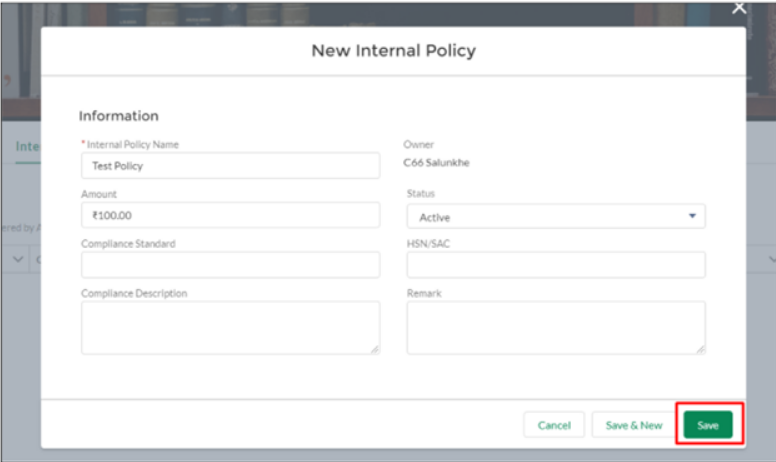This screenshot has width=776, height=462.
Task: Click the Compliance Standard field
Action: pyautogui.click(x=231, y=265)
